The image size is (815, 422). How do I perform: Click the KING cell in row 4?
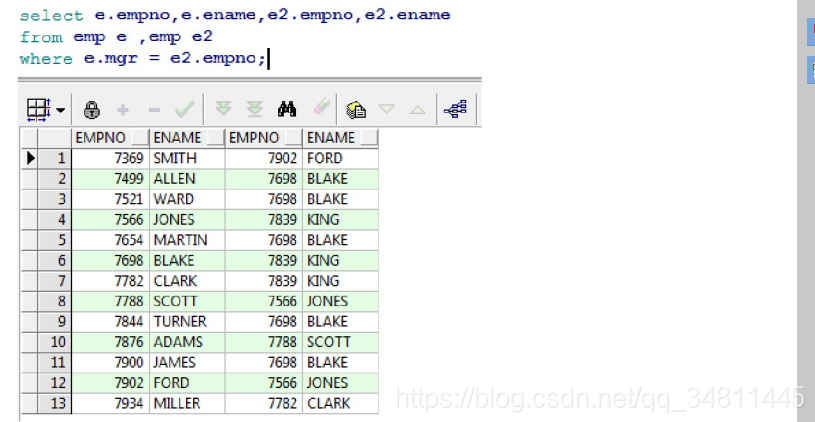(340, 219)
